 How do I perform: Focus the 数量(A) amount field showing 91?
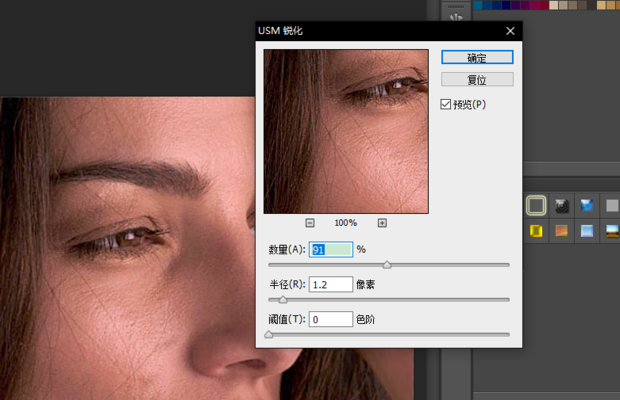[x=331, y=250]
